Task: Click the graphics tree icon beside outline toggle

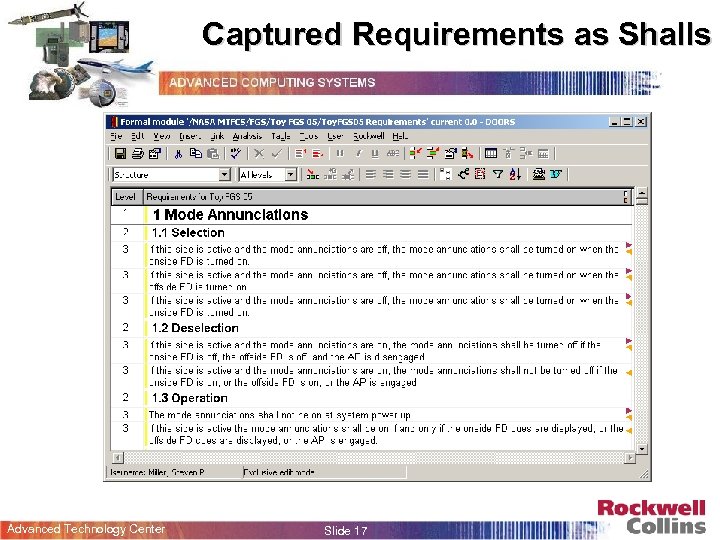Action: pos(463,174)
